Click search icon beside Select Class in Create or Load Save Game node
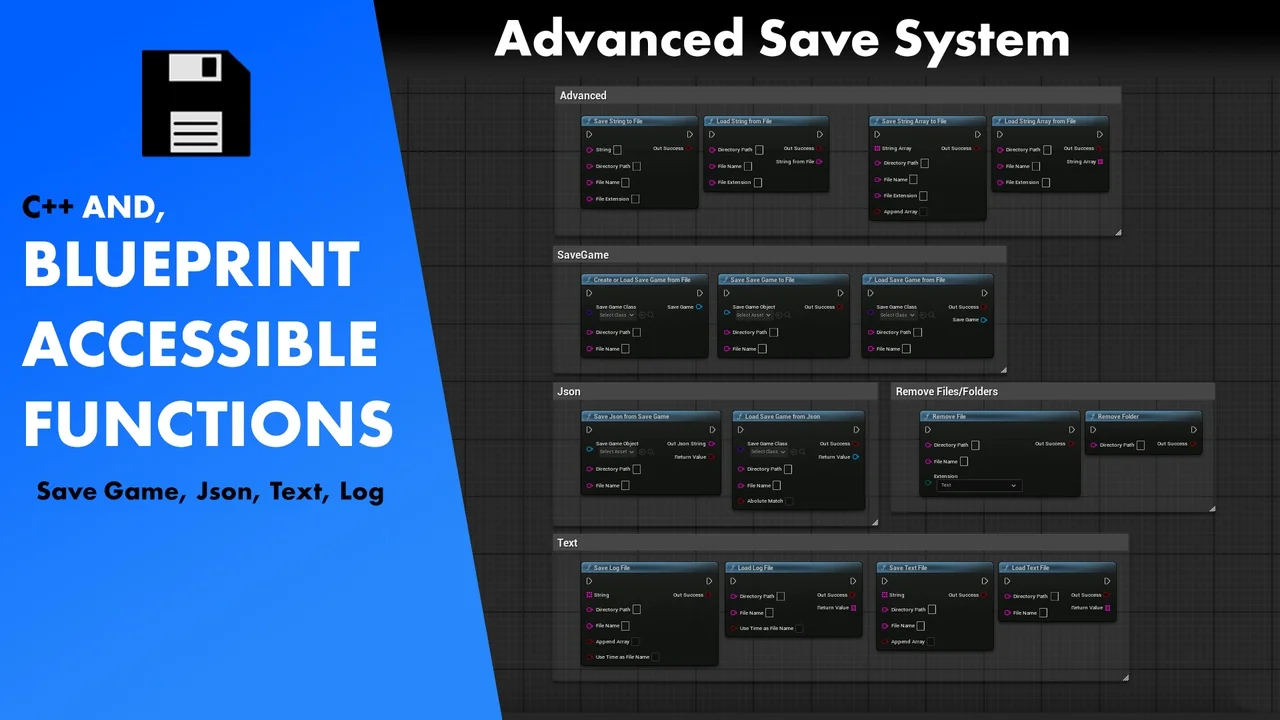The image size is (1280, 720). (651, 315)
